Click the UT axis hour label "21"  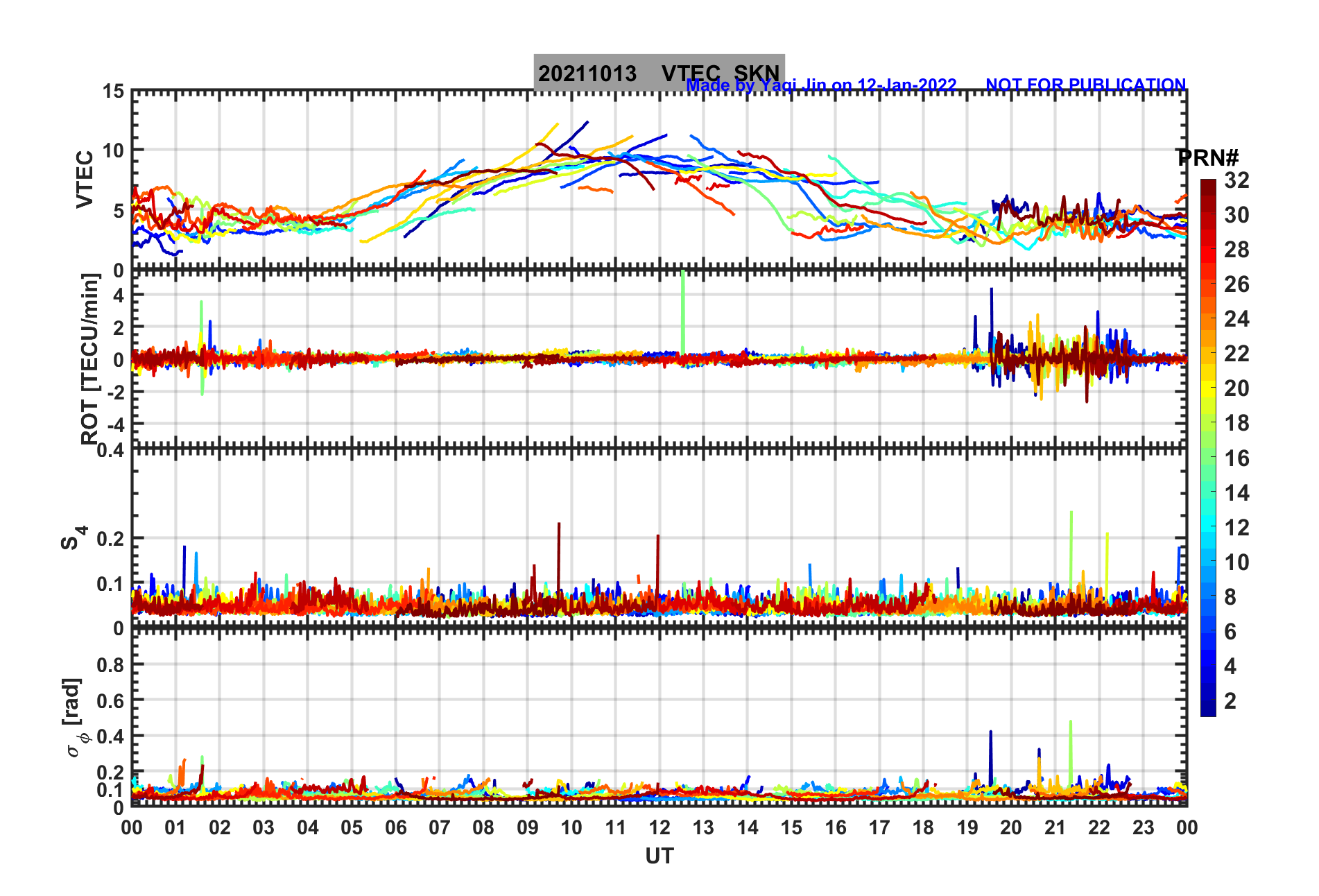[x=1055, y=827]
